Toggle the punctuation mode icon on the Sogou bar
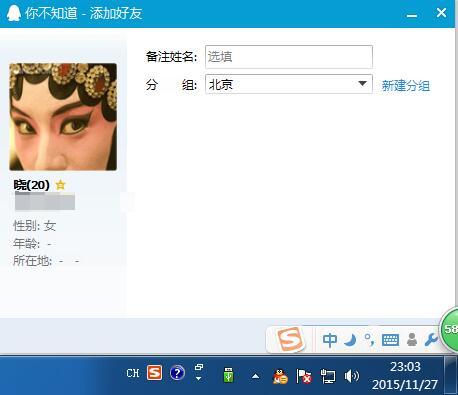 [369, 340]
